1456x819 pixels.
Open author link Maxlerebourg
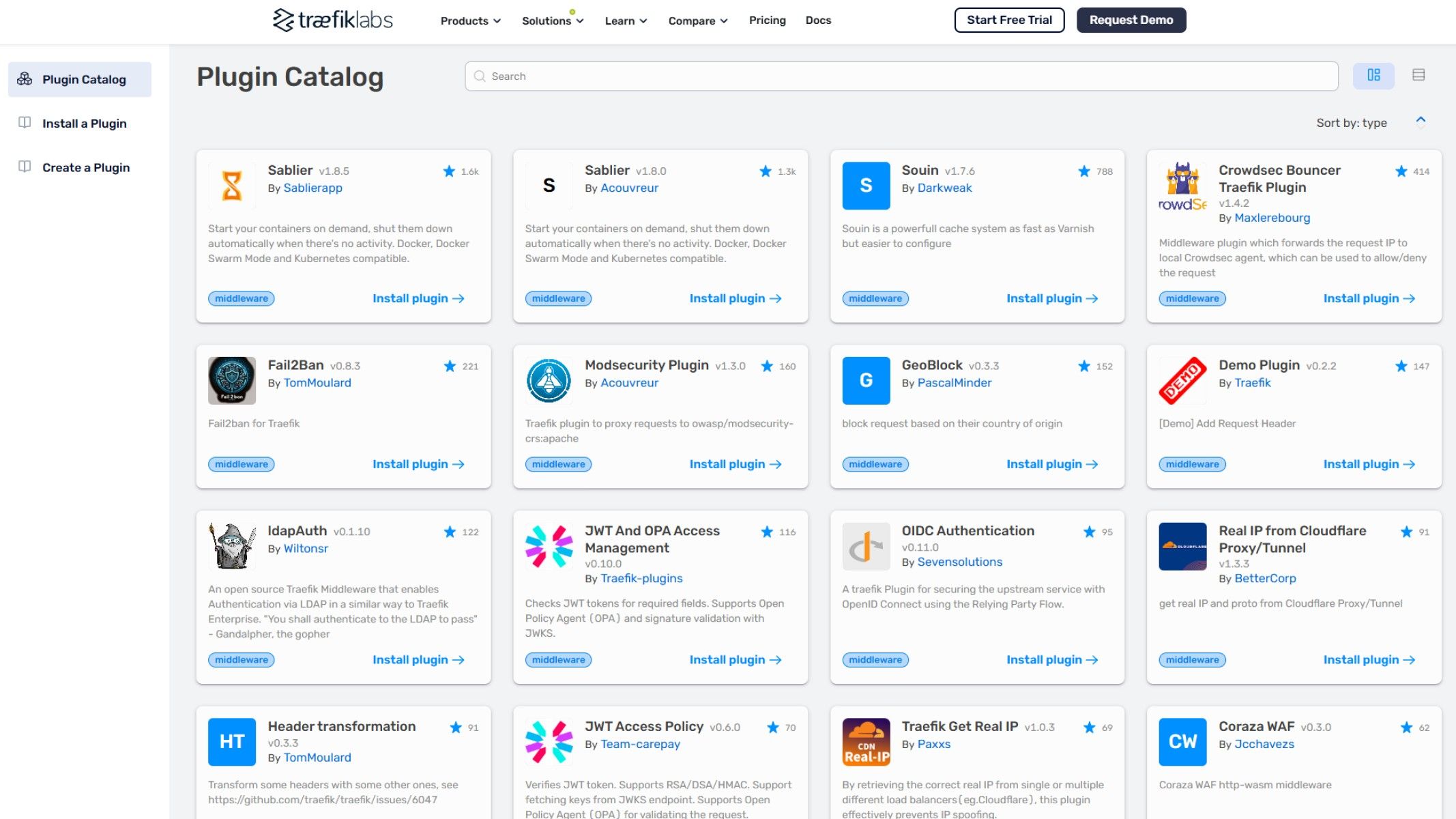1272,218
